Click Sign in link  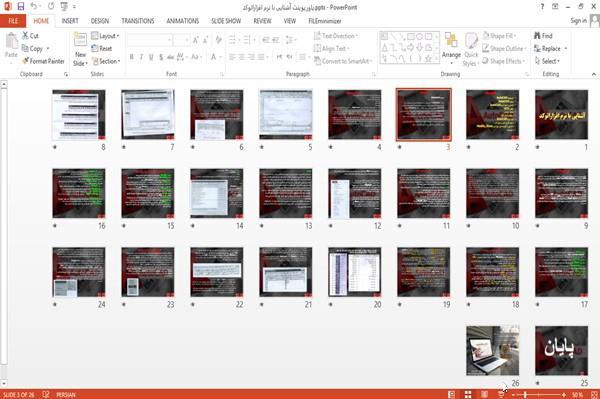(578, 21)
